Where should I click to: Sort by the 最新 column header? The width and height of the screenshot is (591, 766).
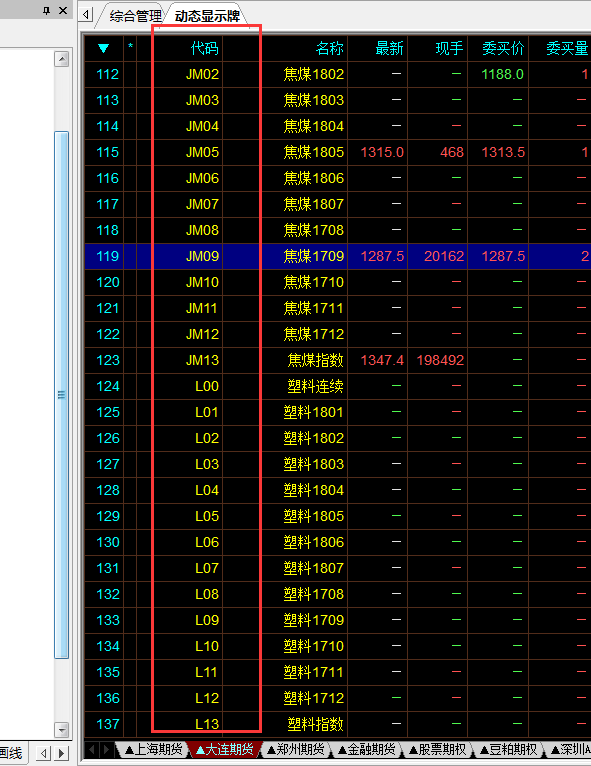pos(389,48)
